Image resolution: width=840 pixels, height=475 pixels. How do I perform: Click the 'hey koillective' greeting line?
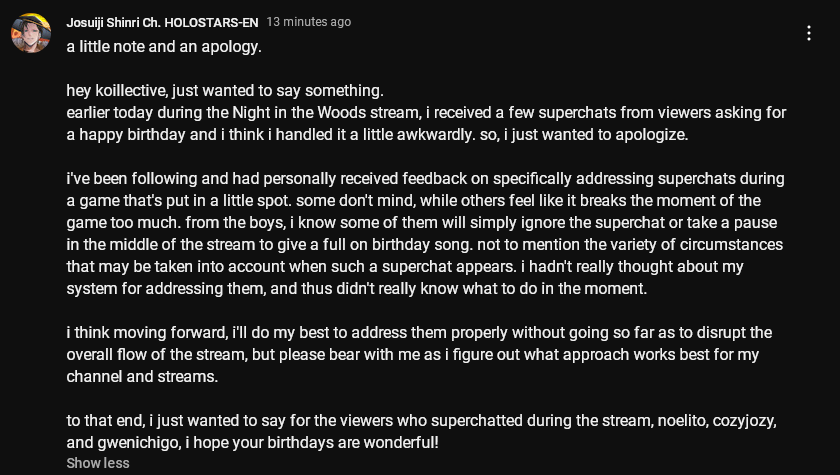(x=225, y=91)
